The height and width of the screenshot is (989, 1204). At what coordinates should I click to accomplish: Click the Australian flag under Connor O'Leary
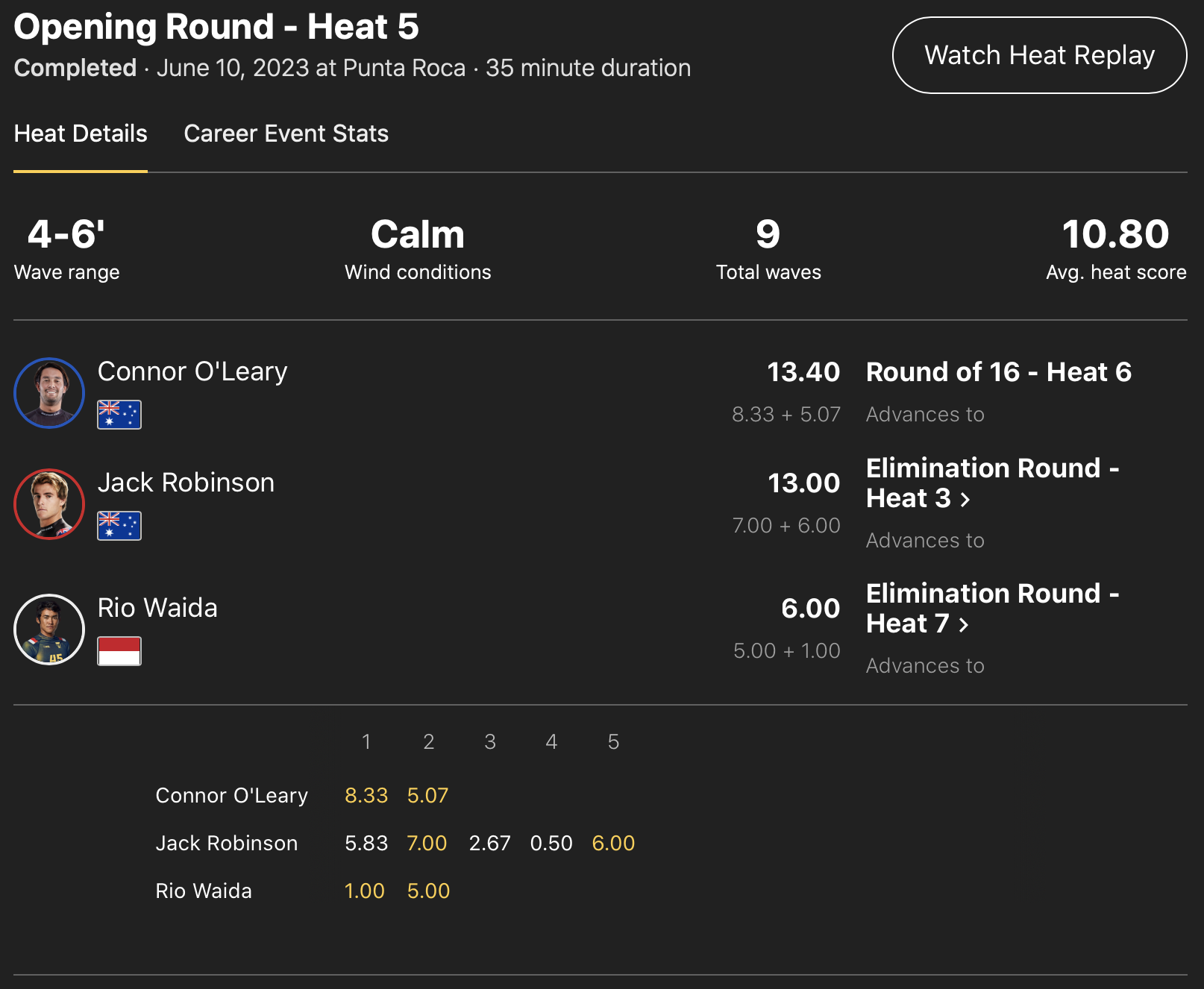[x=119, y=415]
